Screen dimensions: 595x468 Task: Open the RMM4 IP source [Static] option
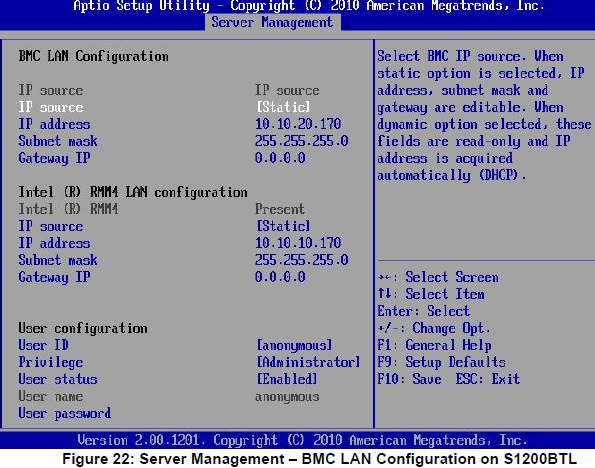coord(283,226)
